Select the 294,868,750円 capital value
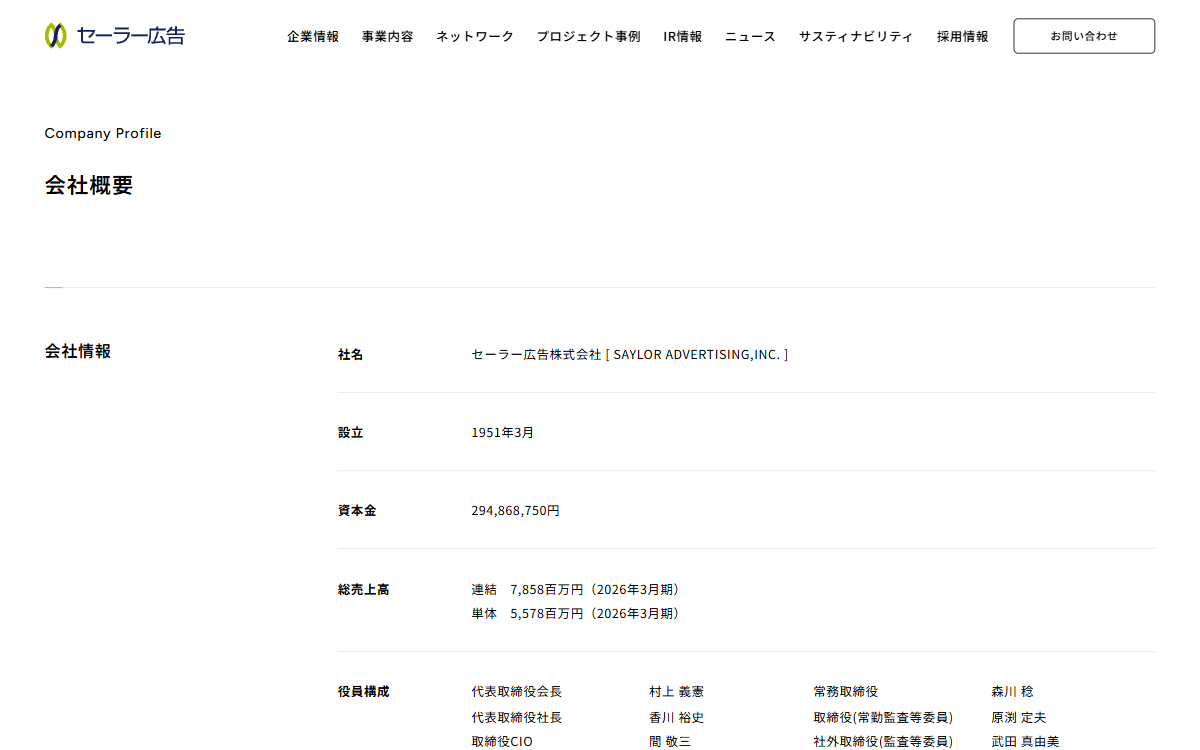The width and height of the screenshot is (1200, 750). click(x=516, y=511)
